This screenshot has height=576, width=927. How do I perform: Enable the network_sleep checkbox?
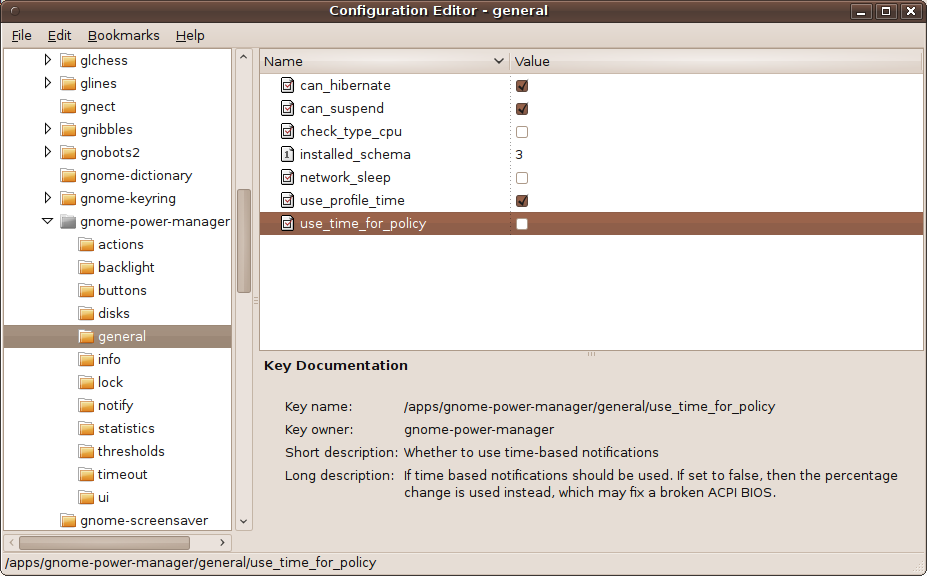tap(522, 178)
